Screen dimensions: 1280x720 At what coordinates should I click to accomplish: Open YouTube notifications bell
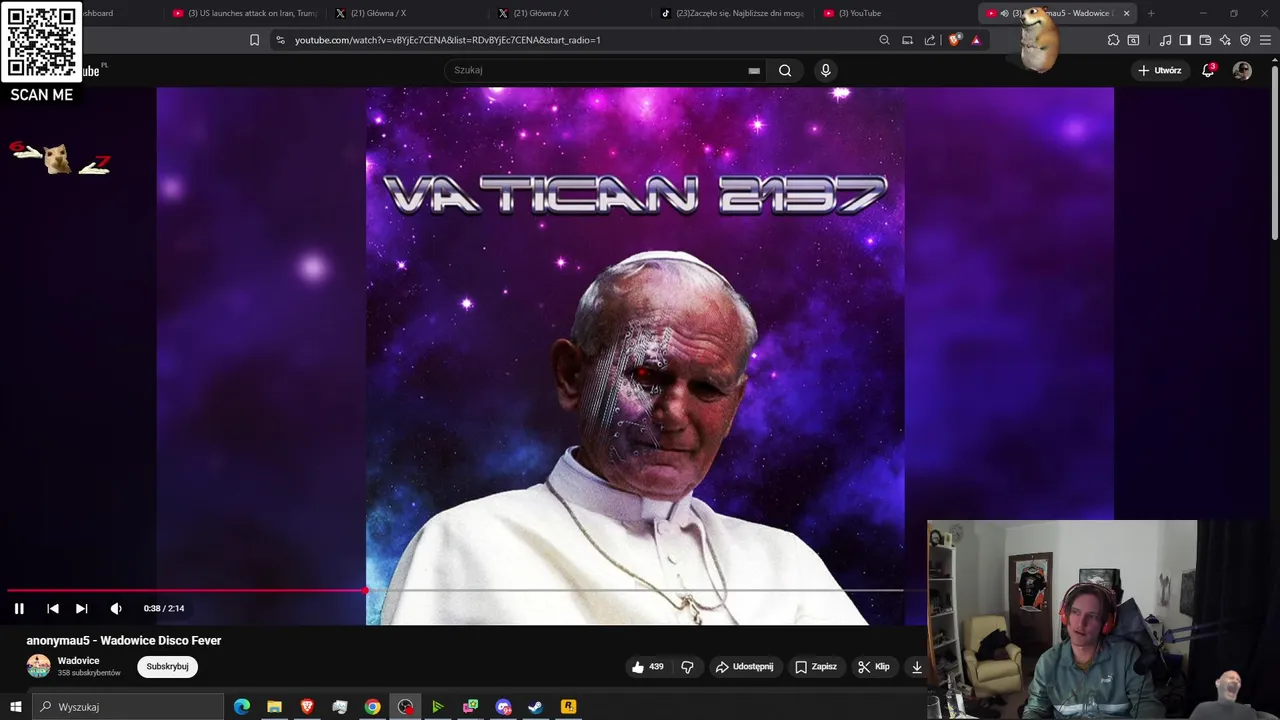pos(1208,70)
